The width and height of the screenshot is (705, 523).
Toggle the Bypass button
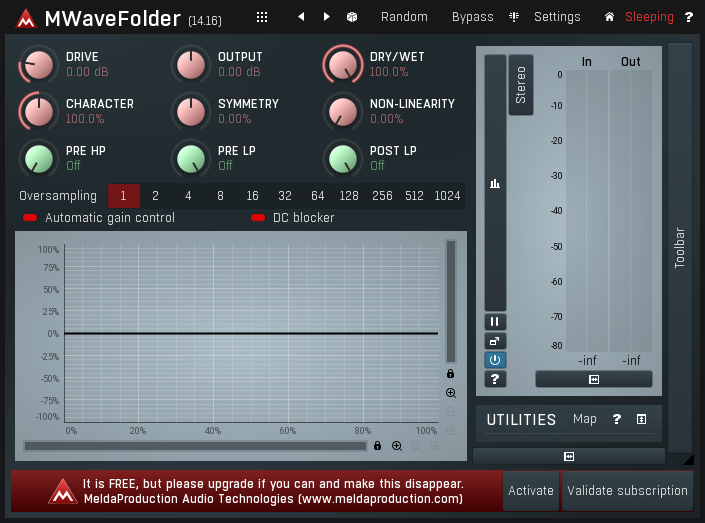[472, 17]
